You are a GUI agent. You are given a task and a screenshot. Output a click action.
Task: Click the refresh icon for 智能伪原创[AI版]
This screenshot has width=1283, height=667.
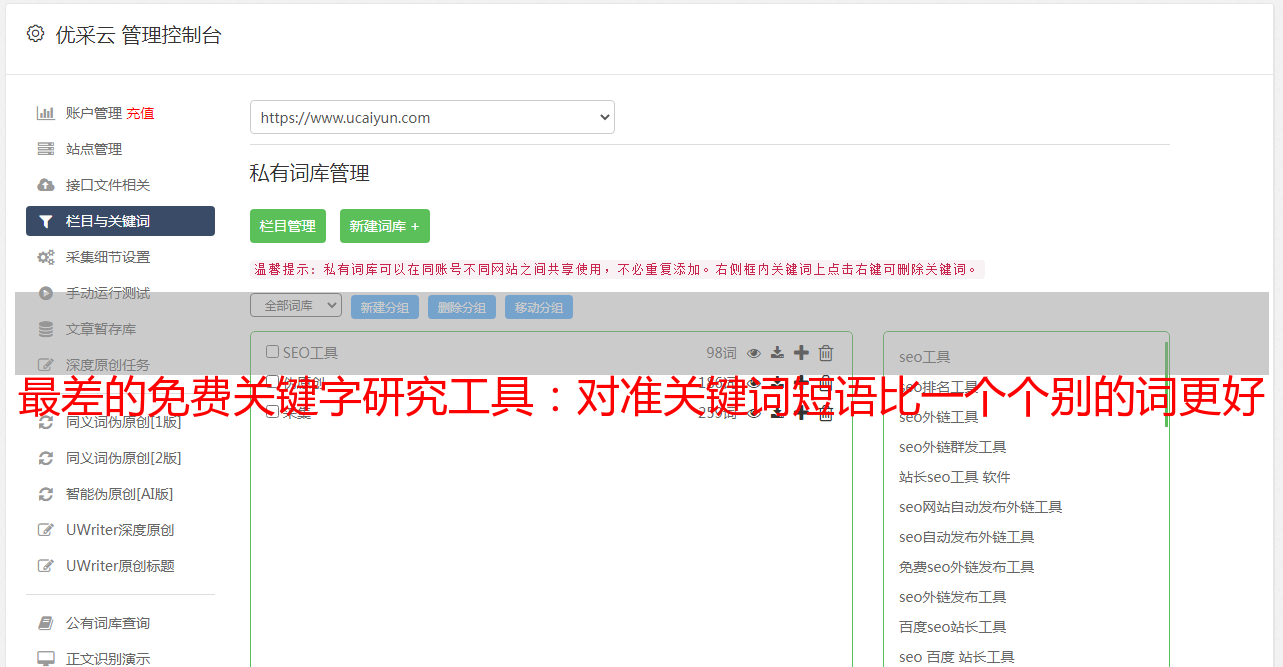[45, 494]
